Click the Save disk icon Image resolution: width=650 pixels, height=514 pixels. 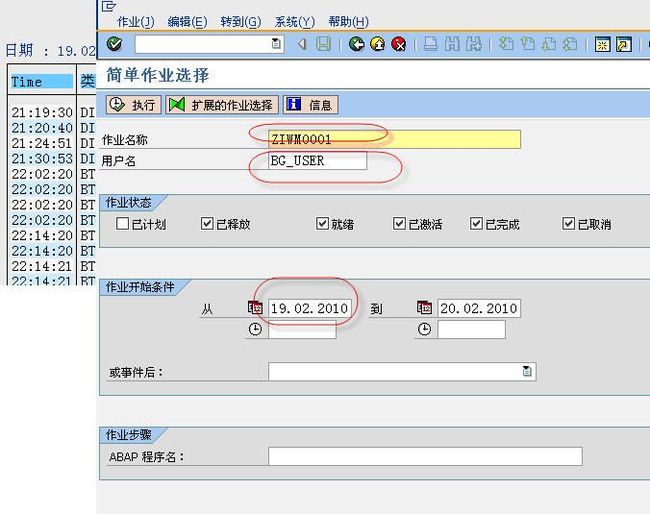323,44
